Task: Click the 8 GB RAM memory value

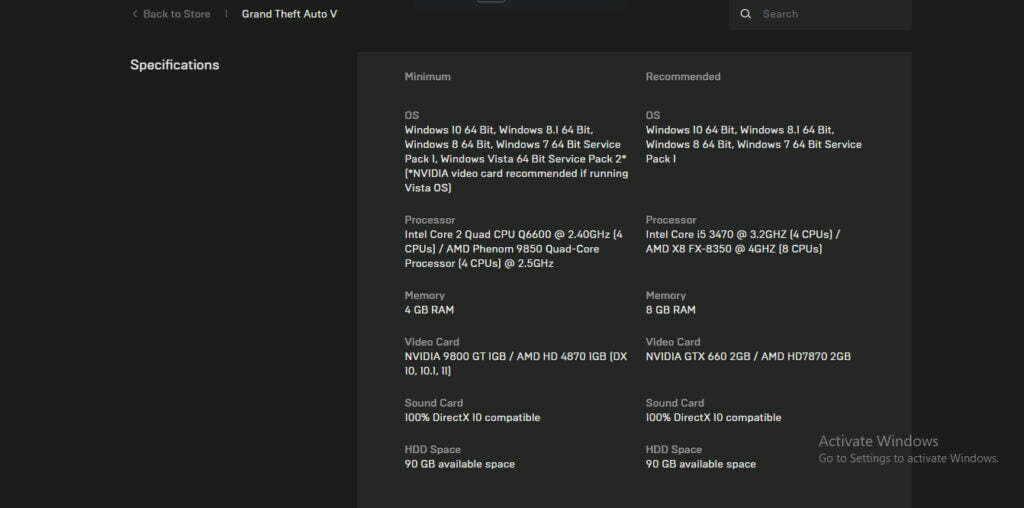Action: coord(670,310)
